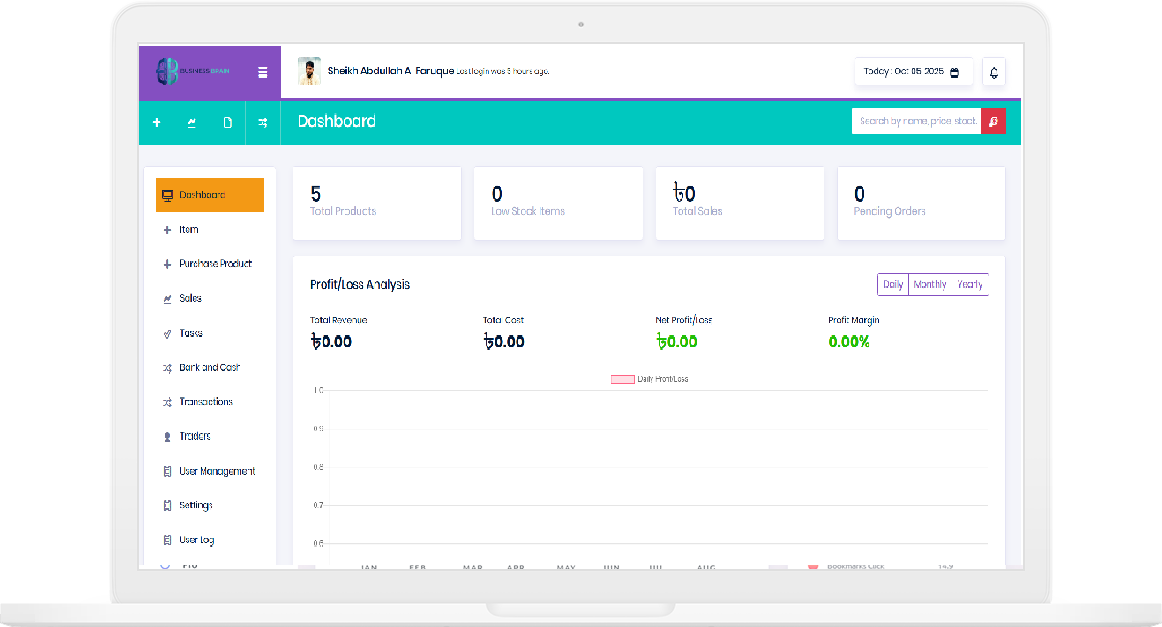Expand the Item sidebar menu
The width and height of the screenshot is (1162, 627).
tap(188, 230)
